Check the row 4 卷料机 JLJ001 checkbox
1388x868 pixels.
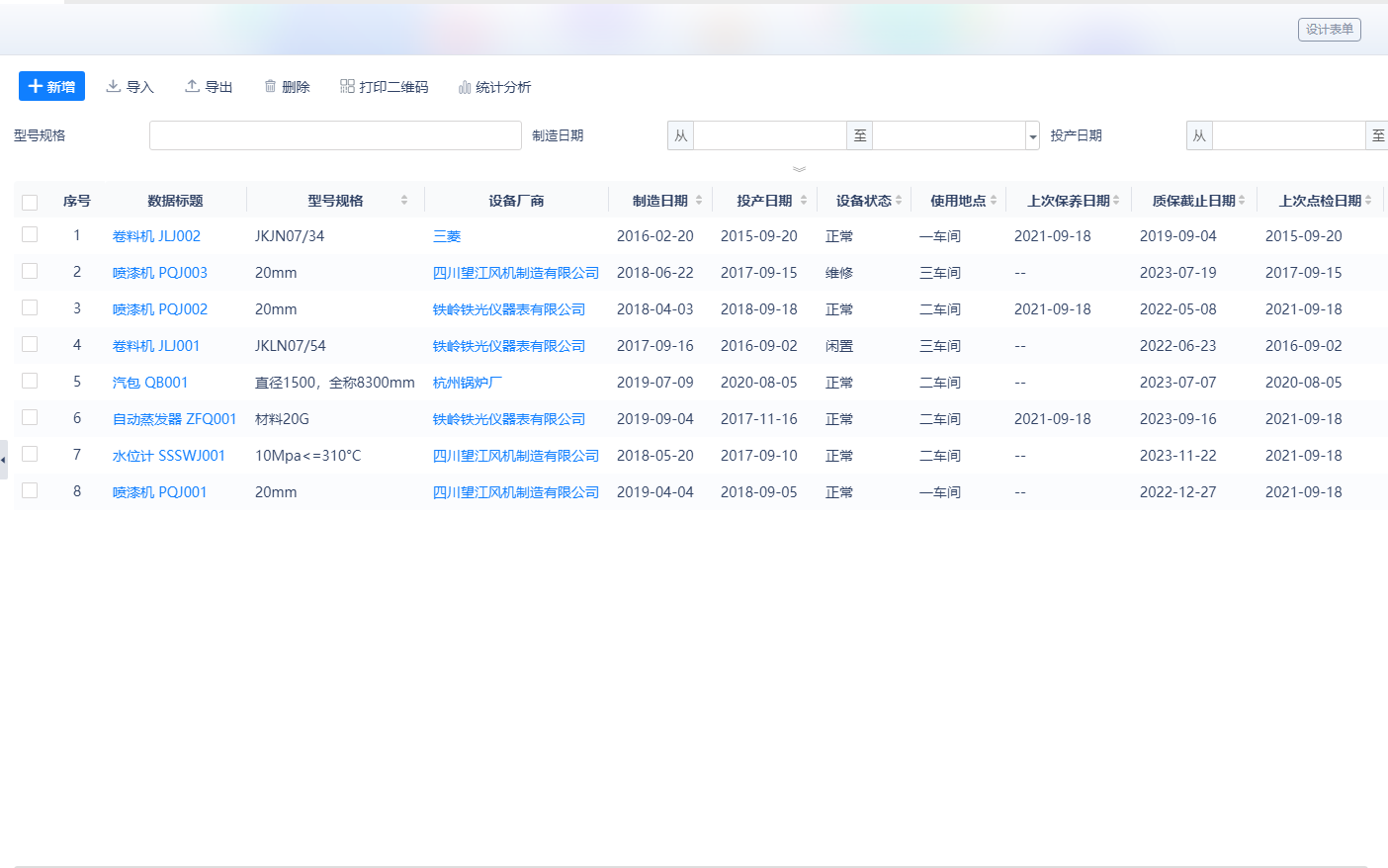tap(30, 345)
